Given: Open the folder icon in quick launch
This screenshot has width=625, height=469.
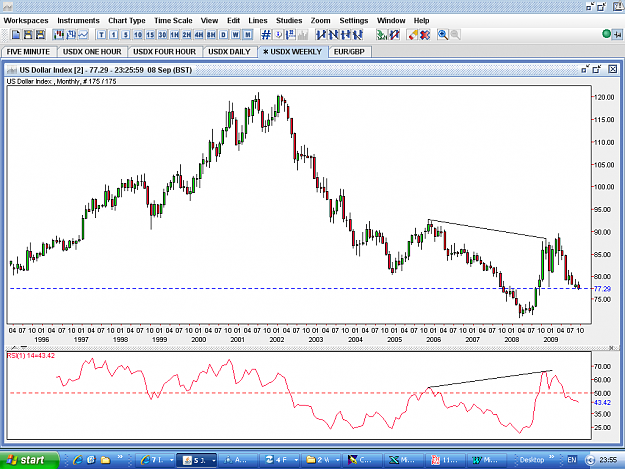Looking at the screenshot, I should [105, 460].
